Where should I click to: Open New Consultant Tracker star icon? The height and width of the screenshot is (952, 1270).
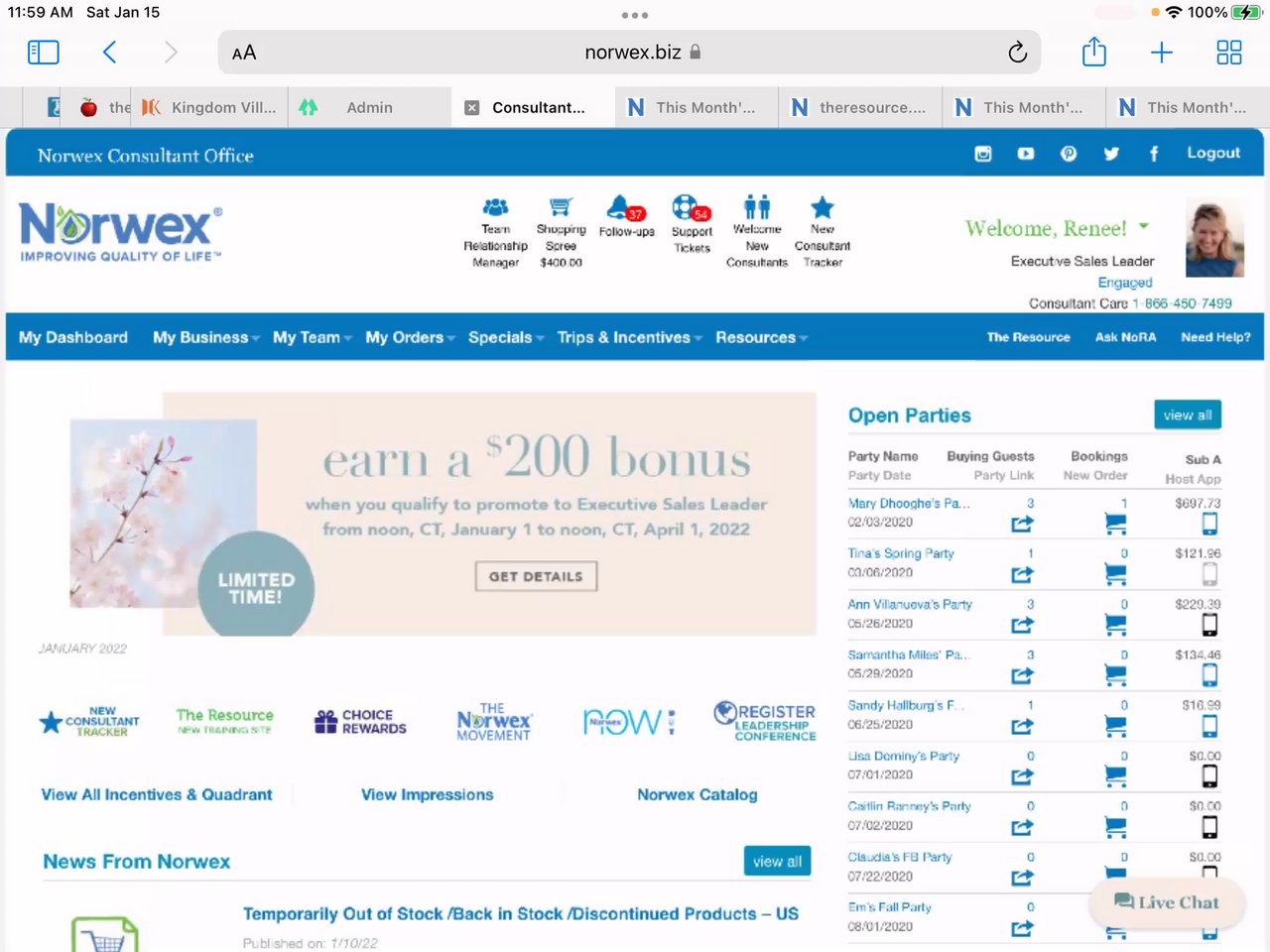(x=822, y=207)
